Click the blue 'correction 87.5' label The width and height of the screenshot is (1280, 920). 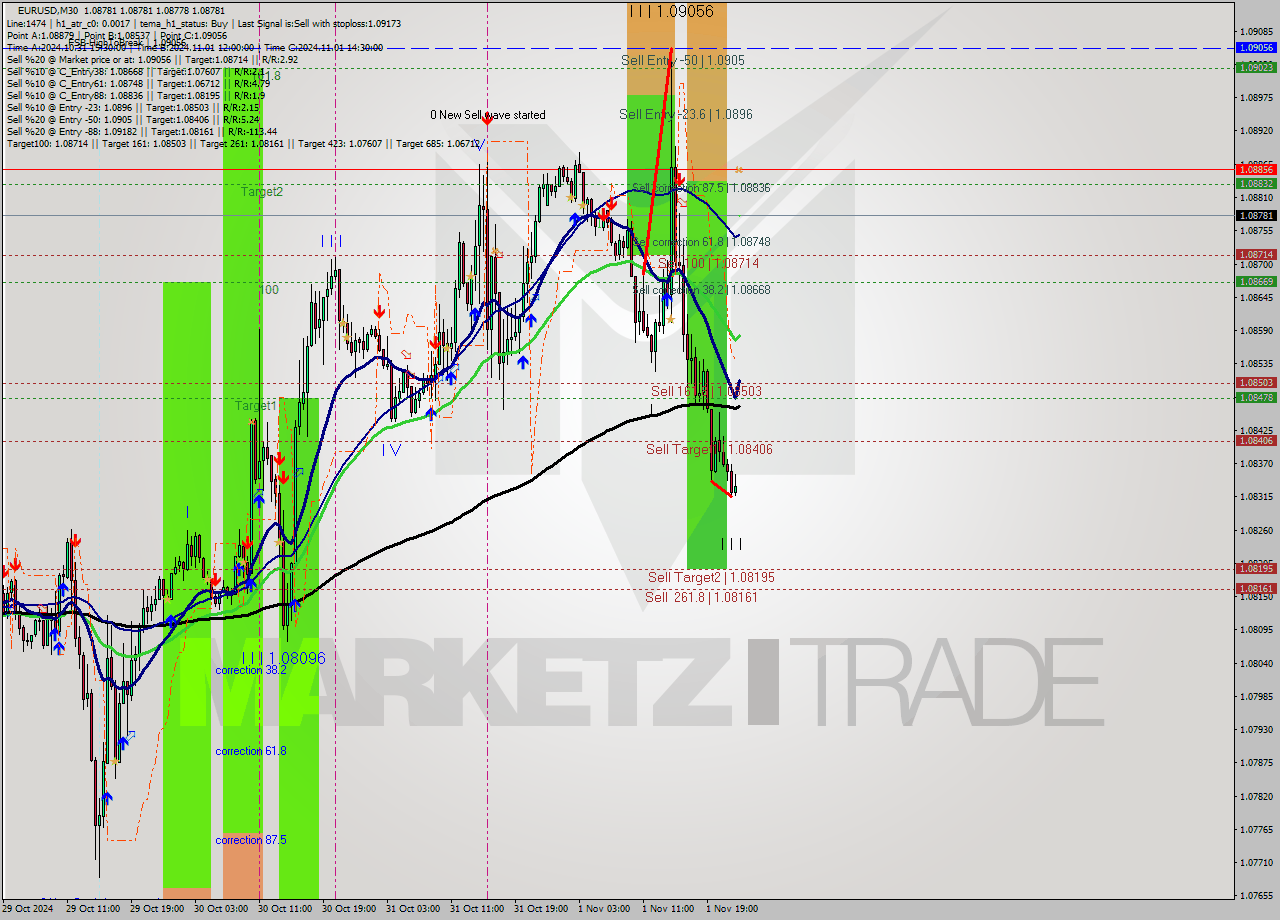pos(251,840)
